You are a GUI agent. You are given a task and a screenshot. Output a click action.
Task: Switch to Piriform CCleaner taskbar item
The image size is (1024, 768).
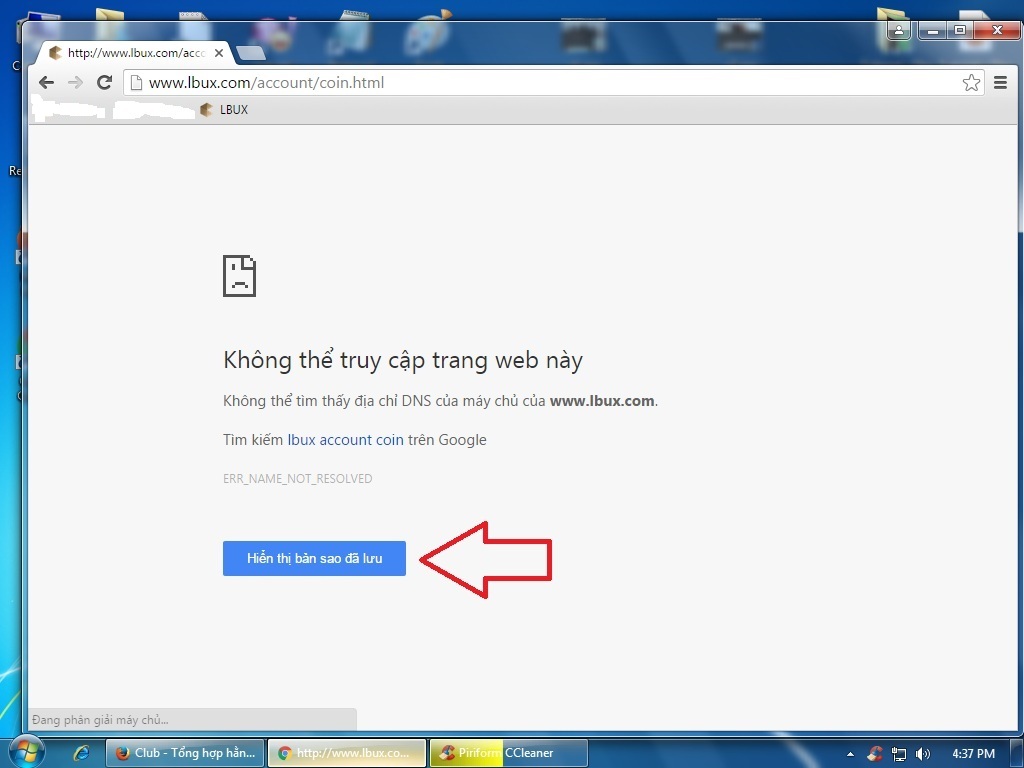click(x=509, y=753)
